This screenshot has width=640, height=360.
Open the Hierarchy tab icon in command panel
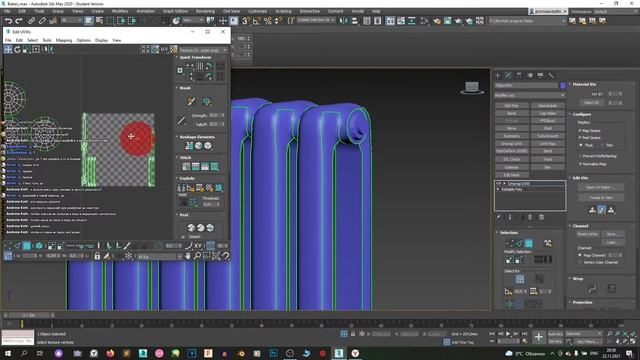519,76
